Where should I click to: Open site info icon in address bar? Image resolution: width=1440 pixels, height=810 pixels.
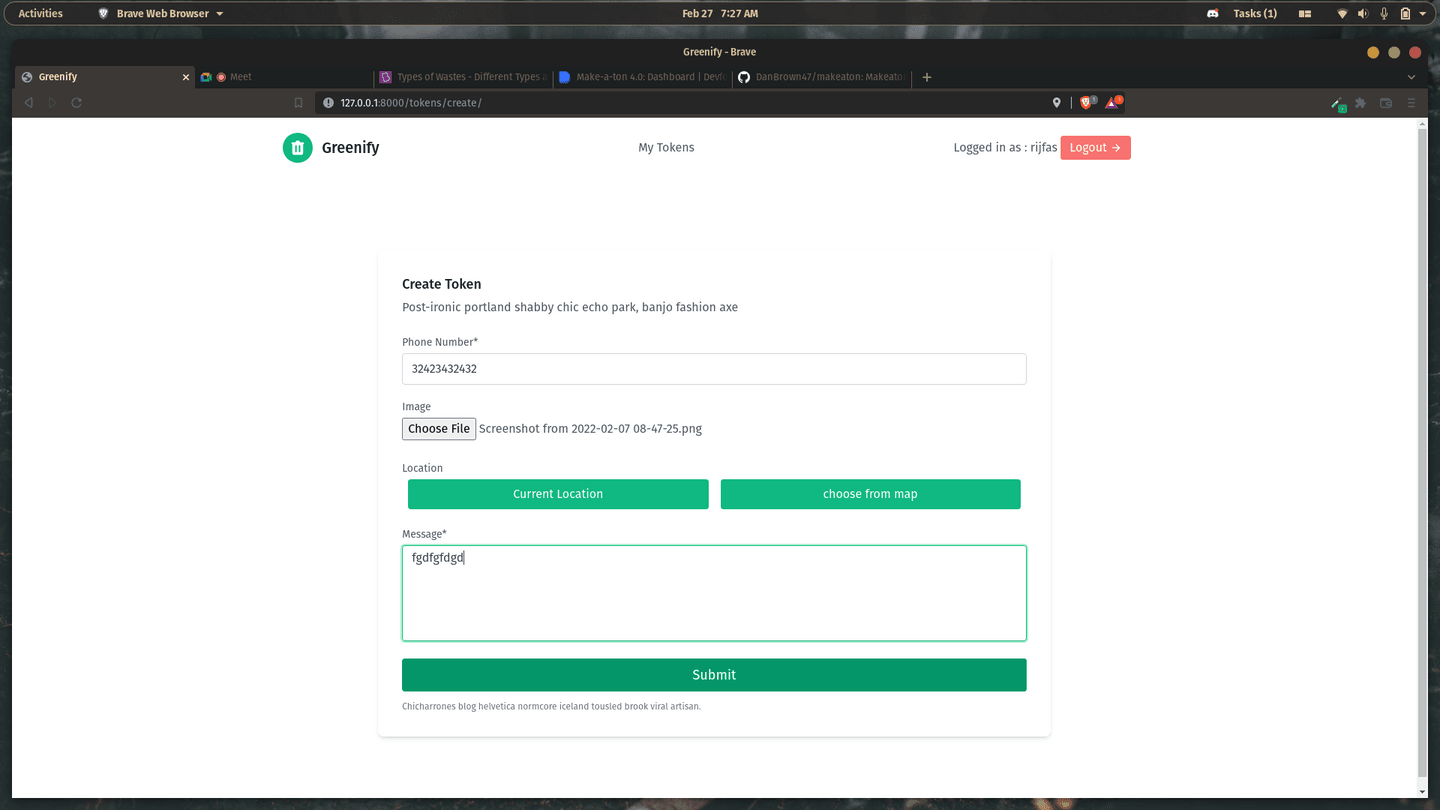(x=328, y=103)
